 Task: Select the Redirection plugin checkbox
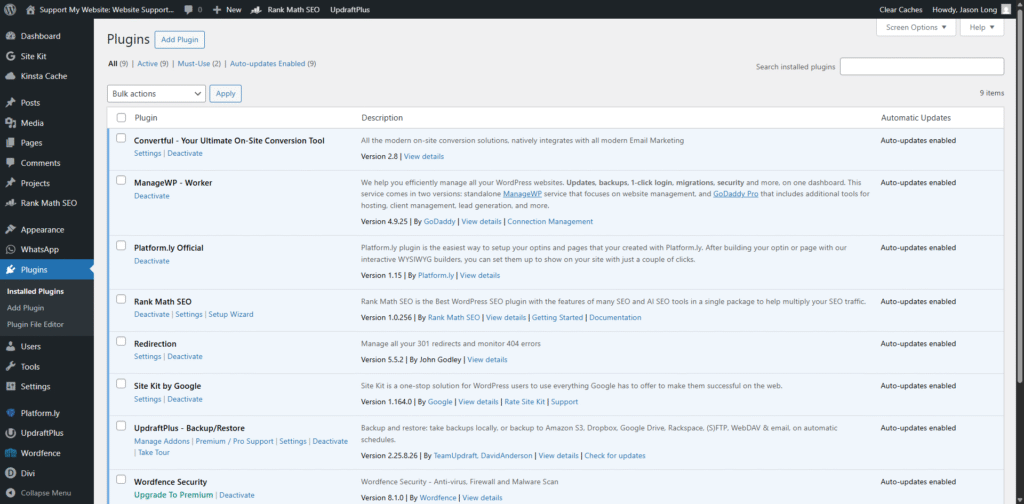(121, 341)
